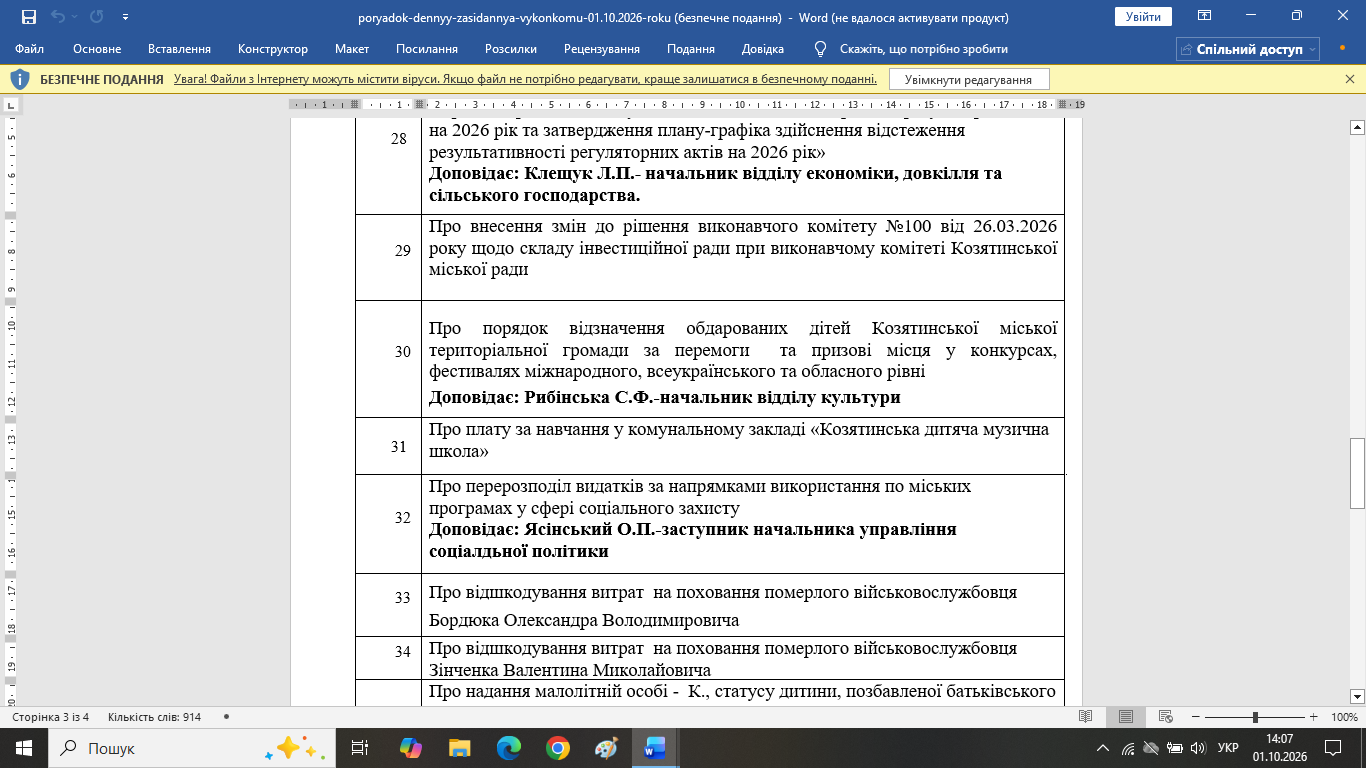Click word count Кількість слів: 914
Viewport: 1366px width, 768px height.
[x=155, y=717]
